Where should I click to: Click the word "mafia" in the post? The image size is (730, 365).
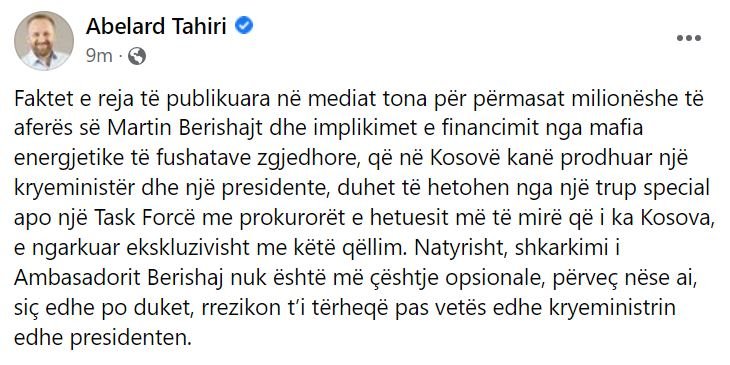(619, 128)
